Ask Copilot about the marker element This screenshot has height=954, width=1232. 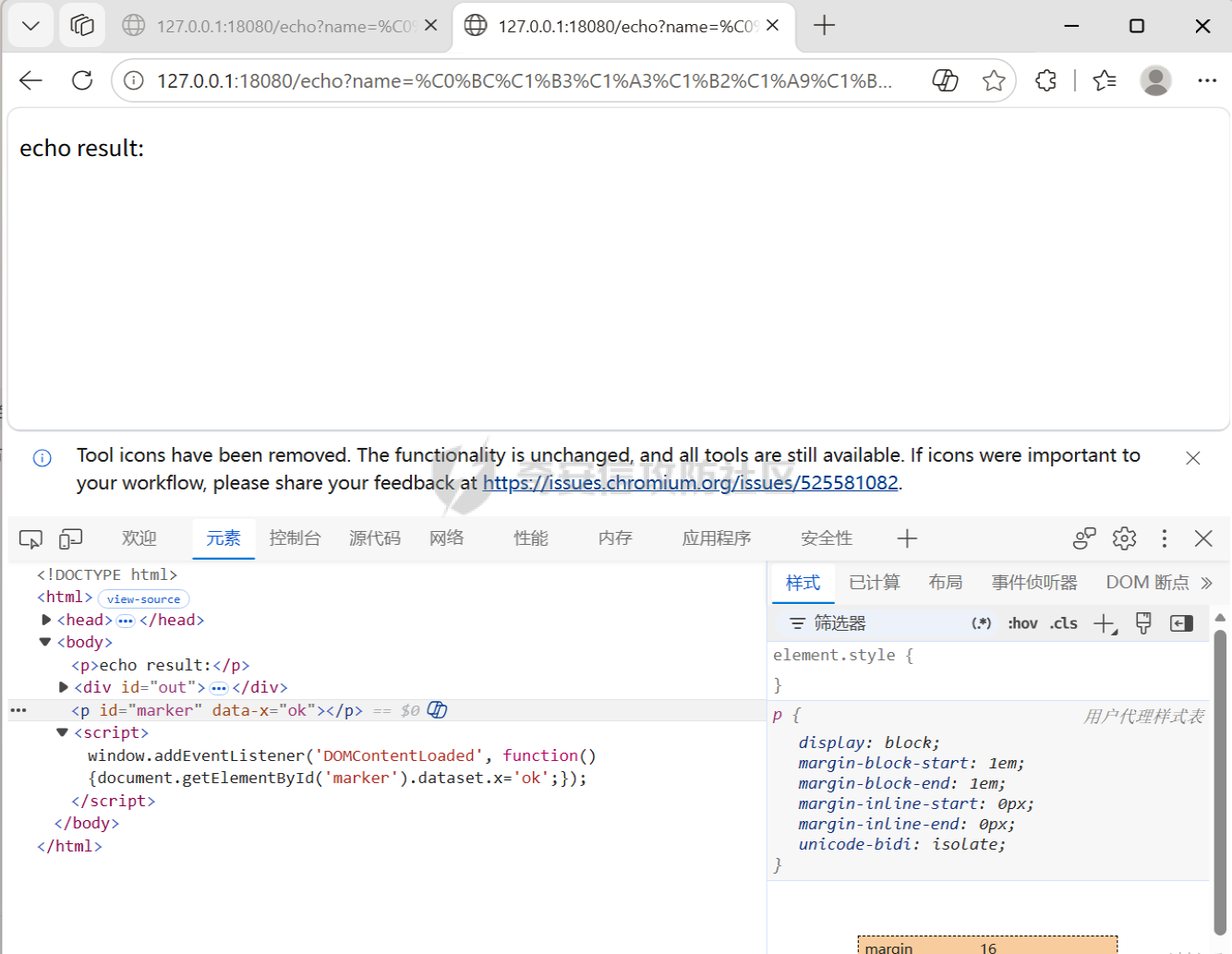pos(437,710)
